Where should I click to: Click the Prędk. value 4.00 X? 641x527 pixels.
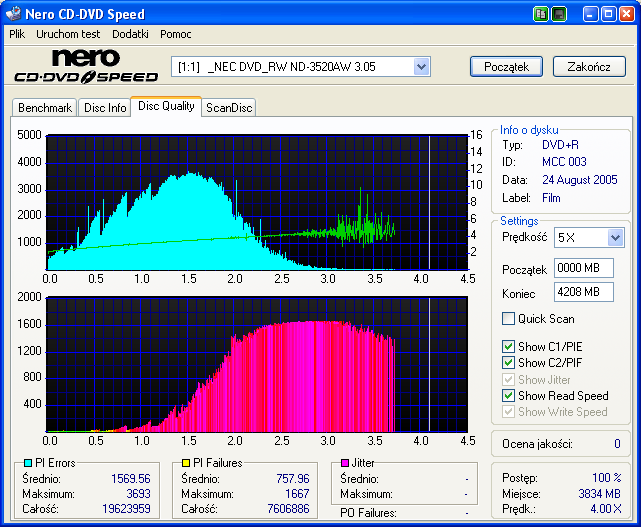click(x=606, y=509)
